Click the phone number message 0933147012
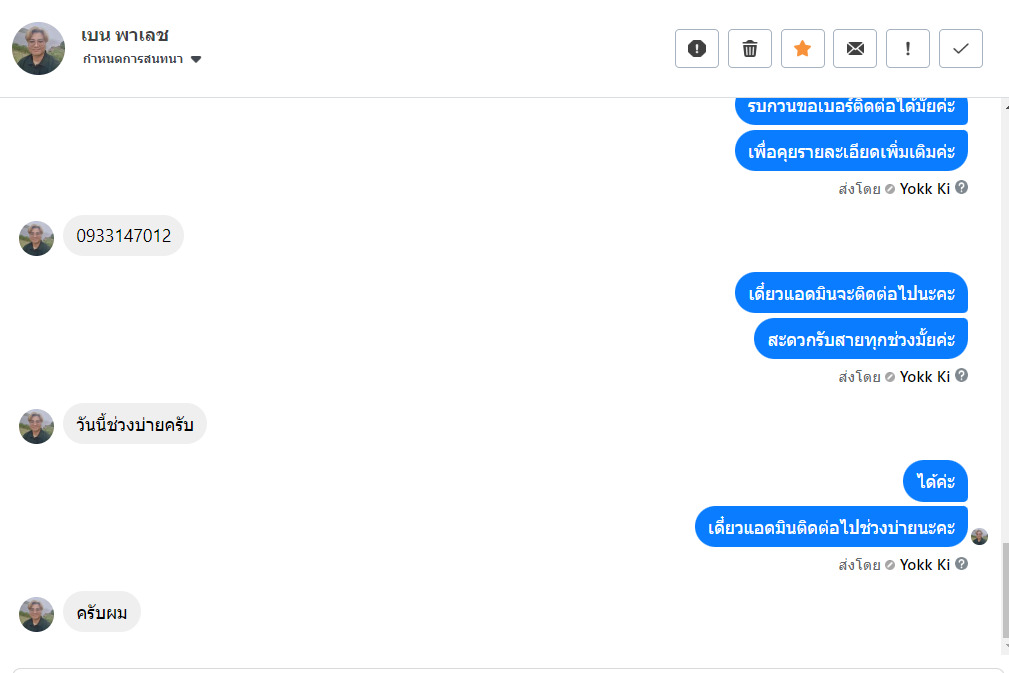This screenshot has height=673, width=1009. [x=124, y=236]
